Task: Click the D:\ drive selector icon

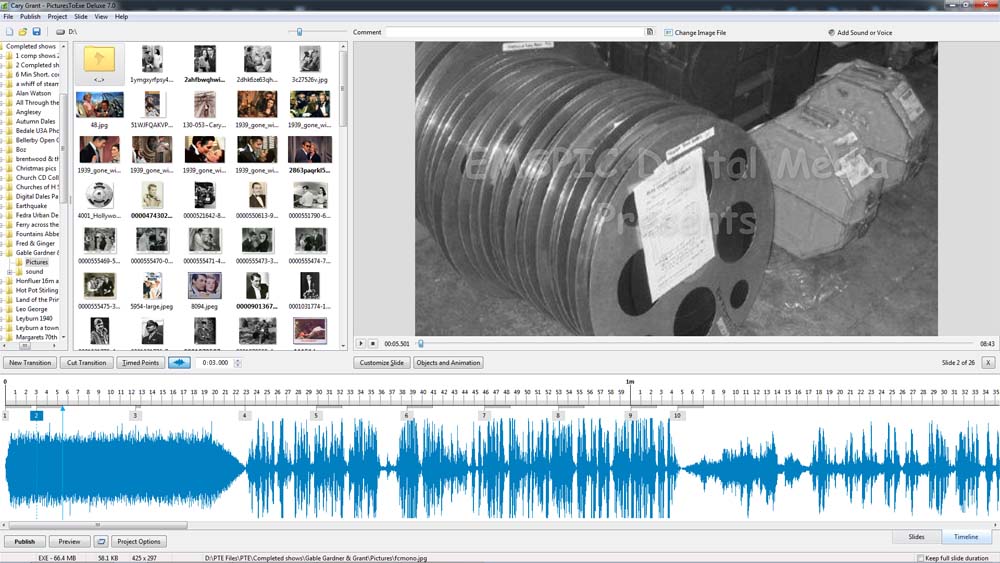Action: 60,32
